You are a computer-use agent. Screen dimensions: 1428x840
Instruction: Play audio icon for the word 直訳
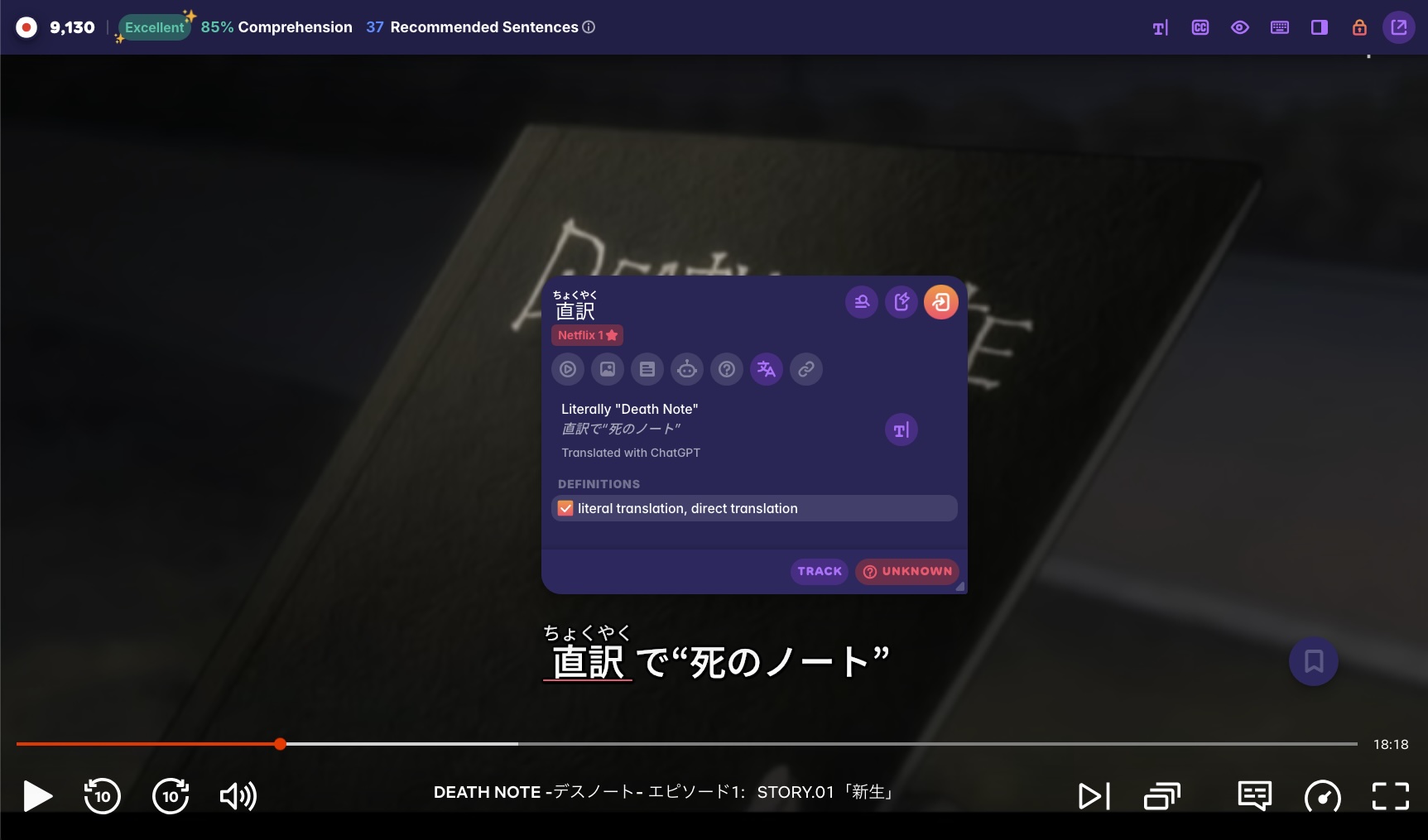(x=568, y=369)
